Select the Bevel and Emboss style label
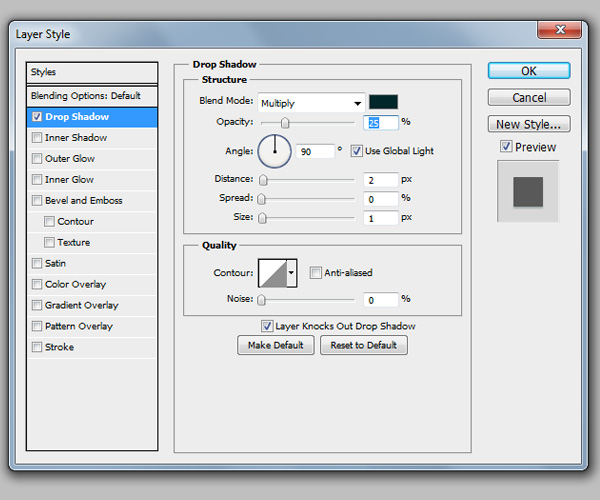The width and height of the screenshot is (600, 500). [83, 200]
